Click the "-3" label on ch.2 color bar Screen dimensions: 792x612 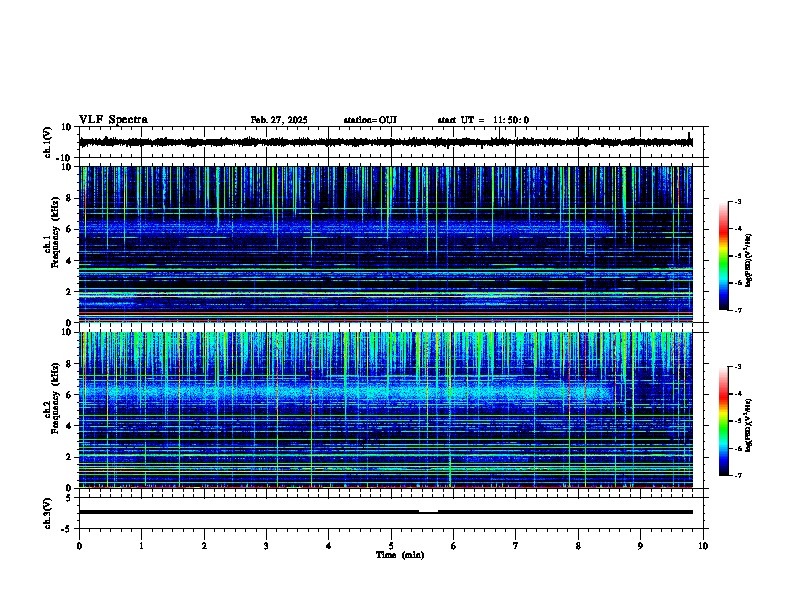click(x=738, y=367)
